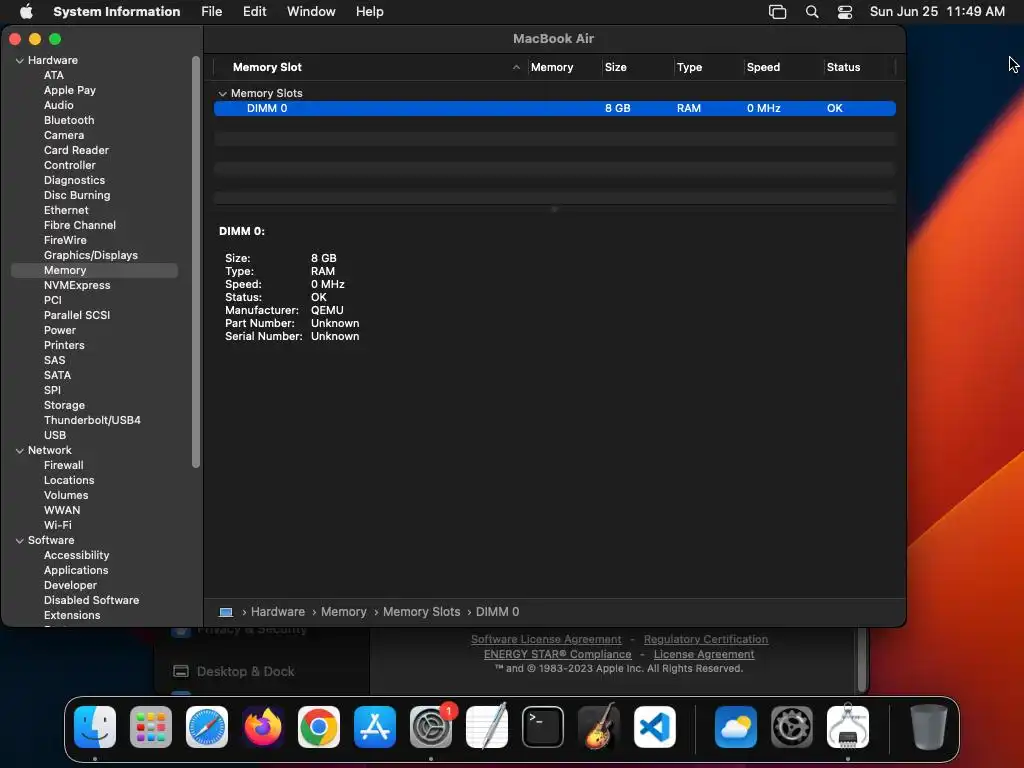1024x768 pixels.
Task: Click the Type column header
Action: click(x=689, y=67)
